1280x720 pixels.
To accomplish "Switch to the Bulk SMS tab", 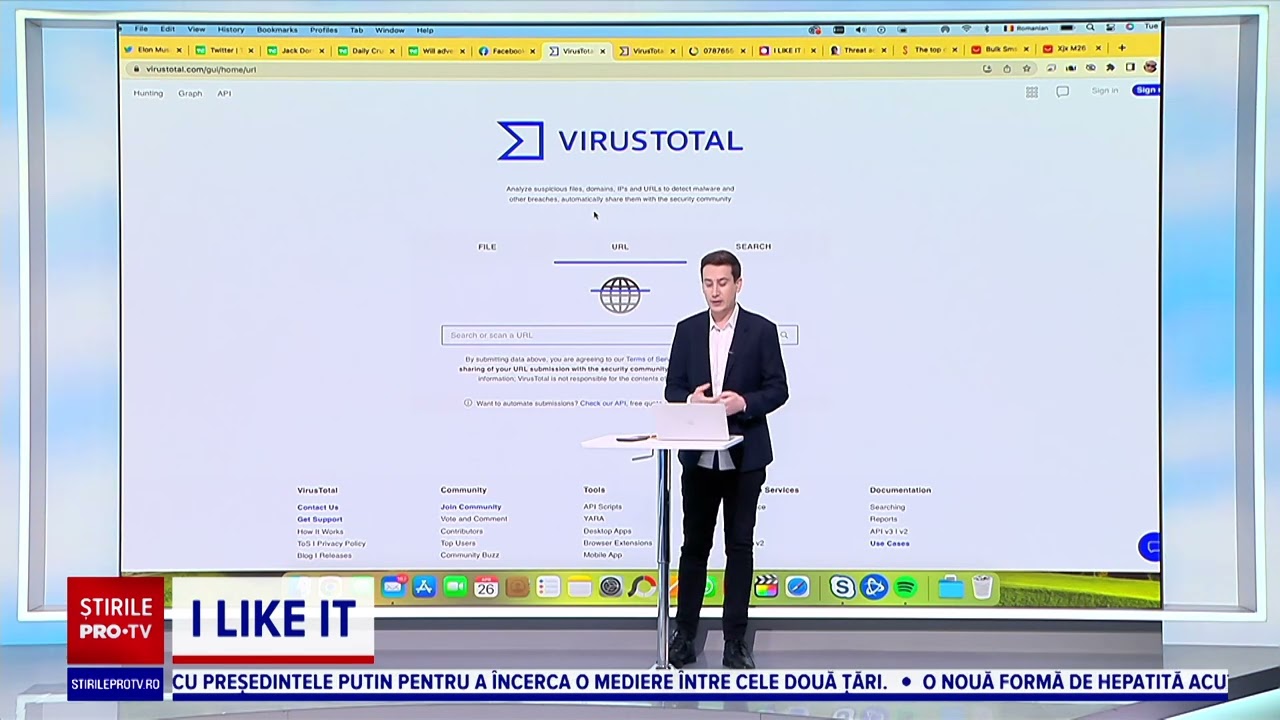I will [1001, 49].
